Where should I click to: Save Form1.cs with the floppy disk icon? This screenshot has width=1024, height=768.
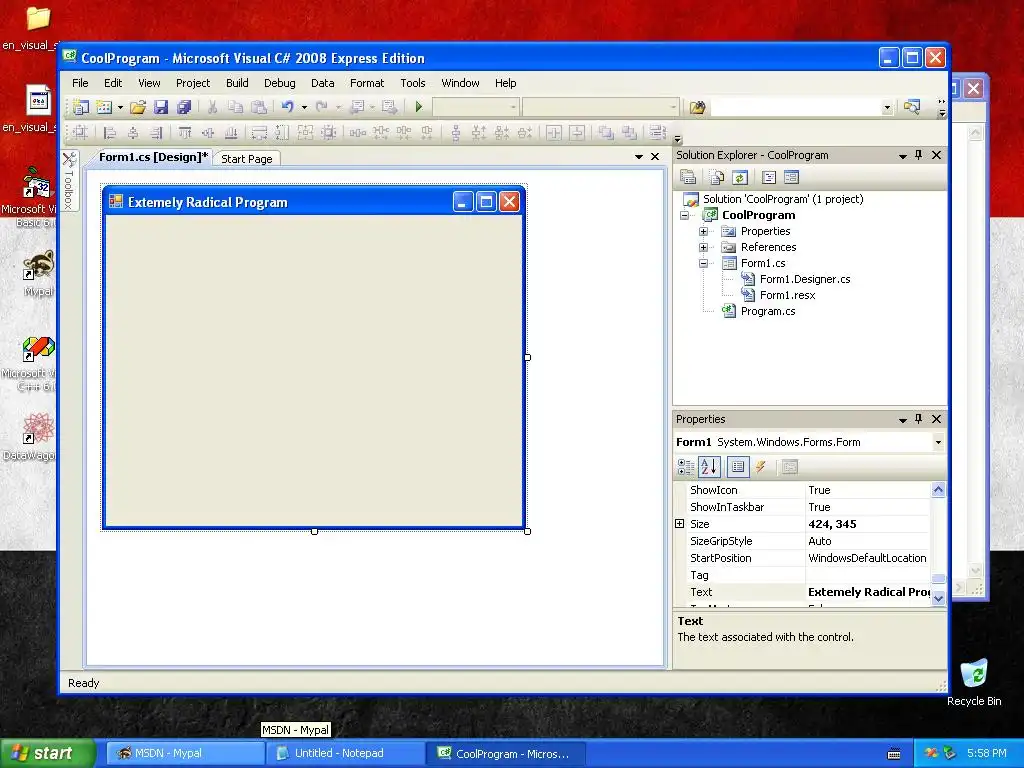(161, 107)
